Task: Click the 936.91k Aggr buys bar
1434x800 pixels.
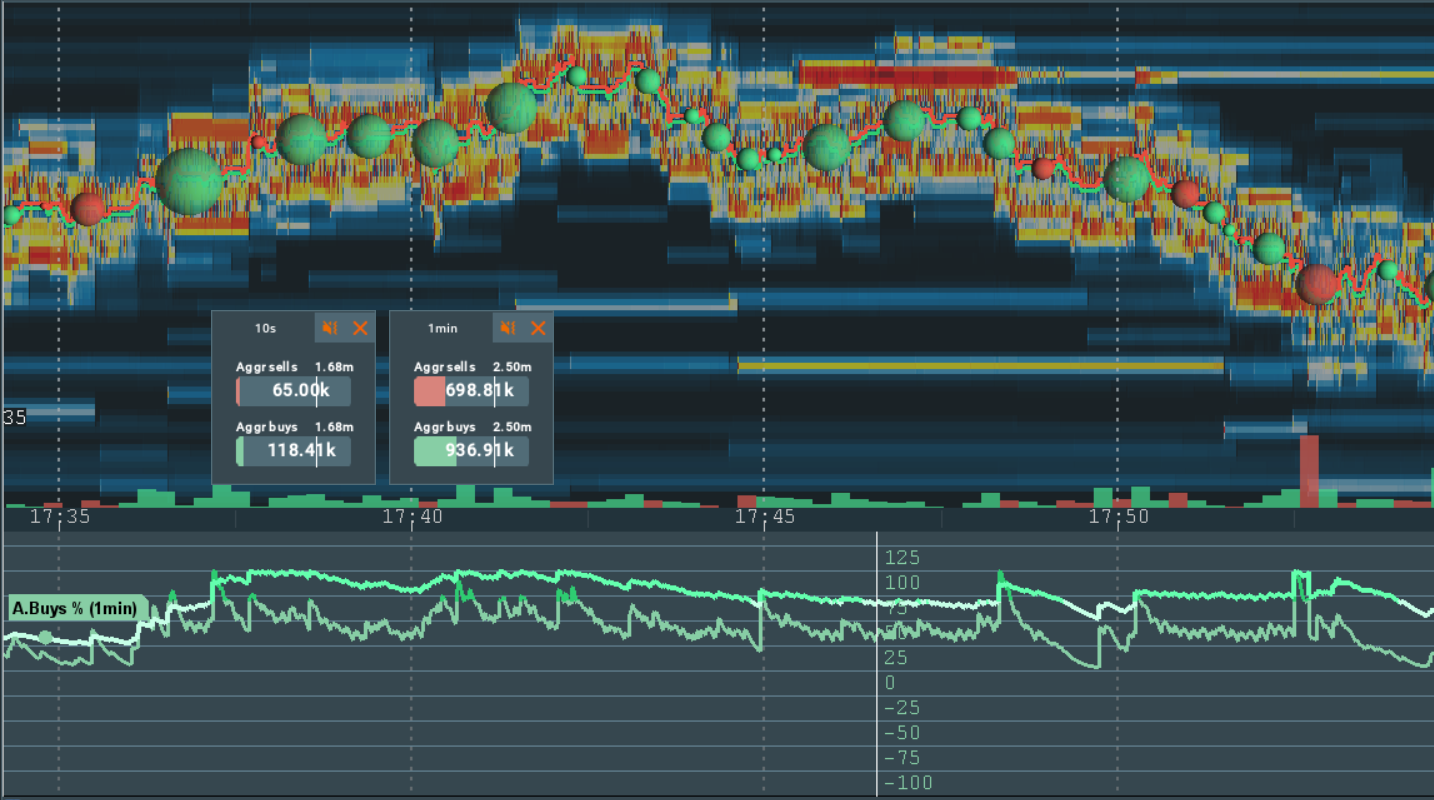Action: pyautogui.click(x=471, y=451)
